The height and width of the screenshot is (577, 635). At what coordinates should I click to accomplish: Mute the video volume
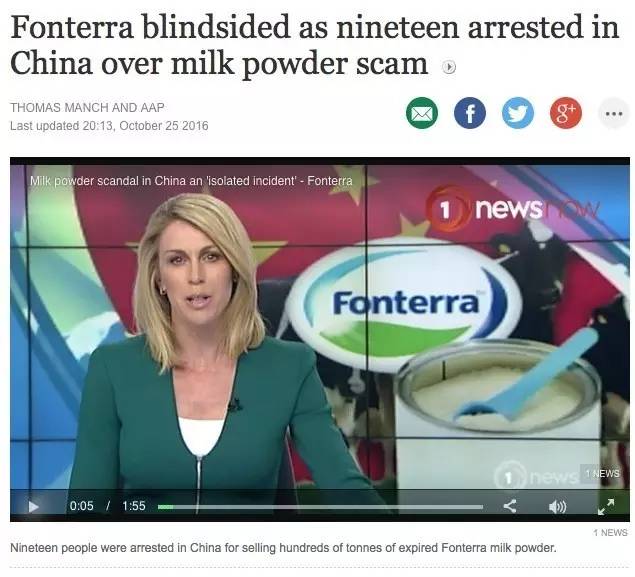pos(557,507)
